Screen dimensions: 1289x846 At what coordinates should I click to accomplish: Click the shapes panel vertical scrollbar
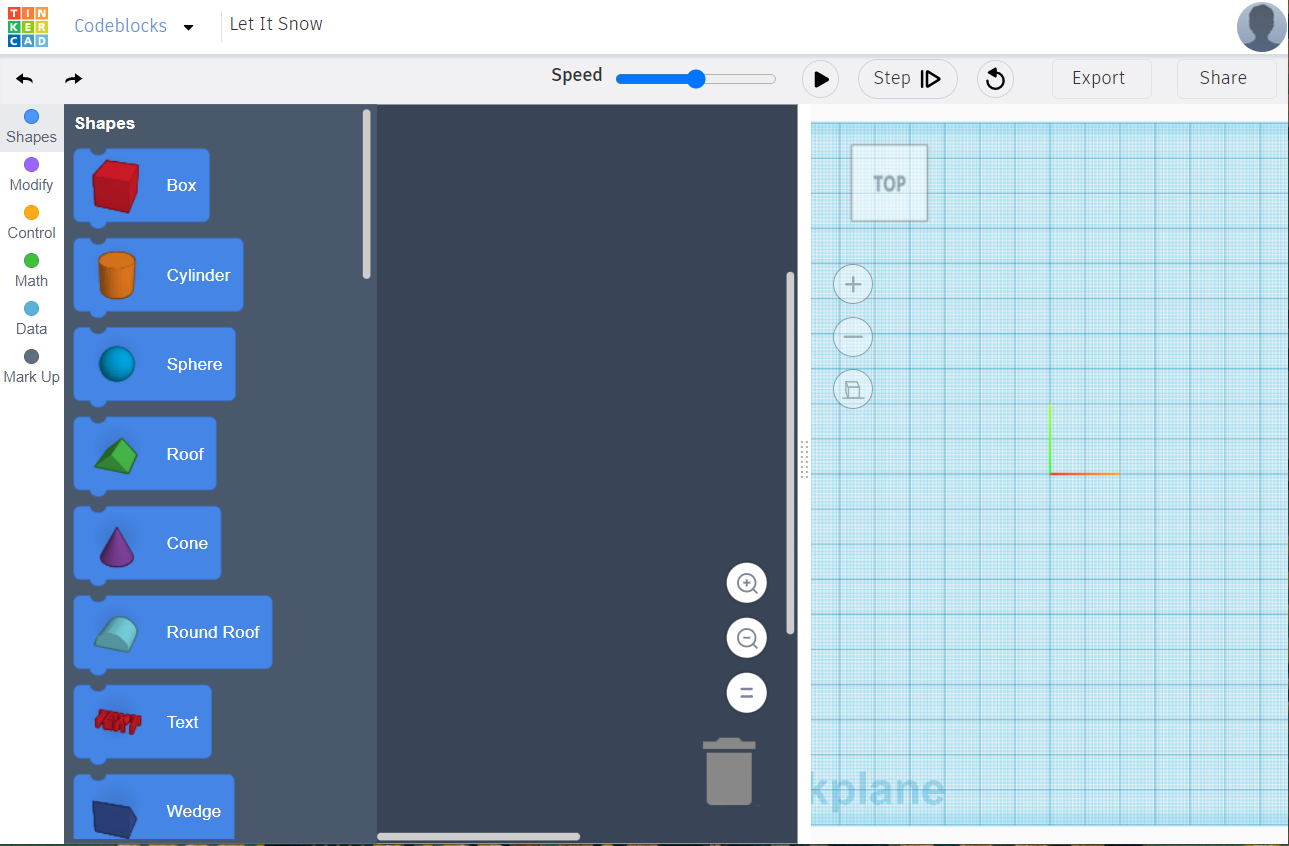pyautogui.click(x=367, y=194)
